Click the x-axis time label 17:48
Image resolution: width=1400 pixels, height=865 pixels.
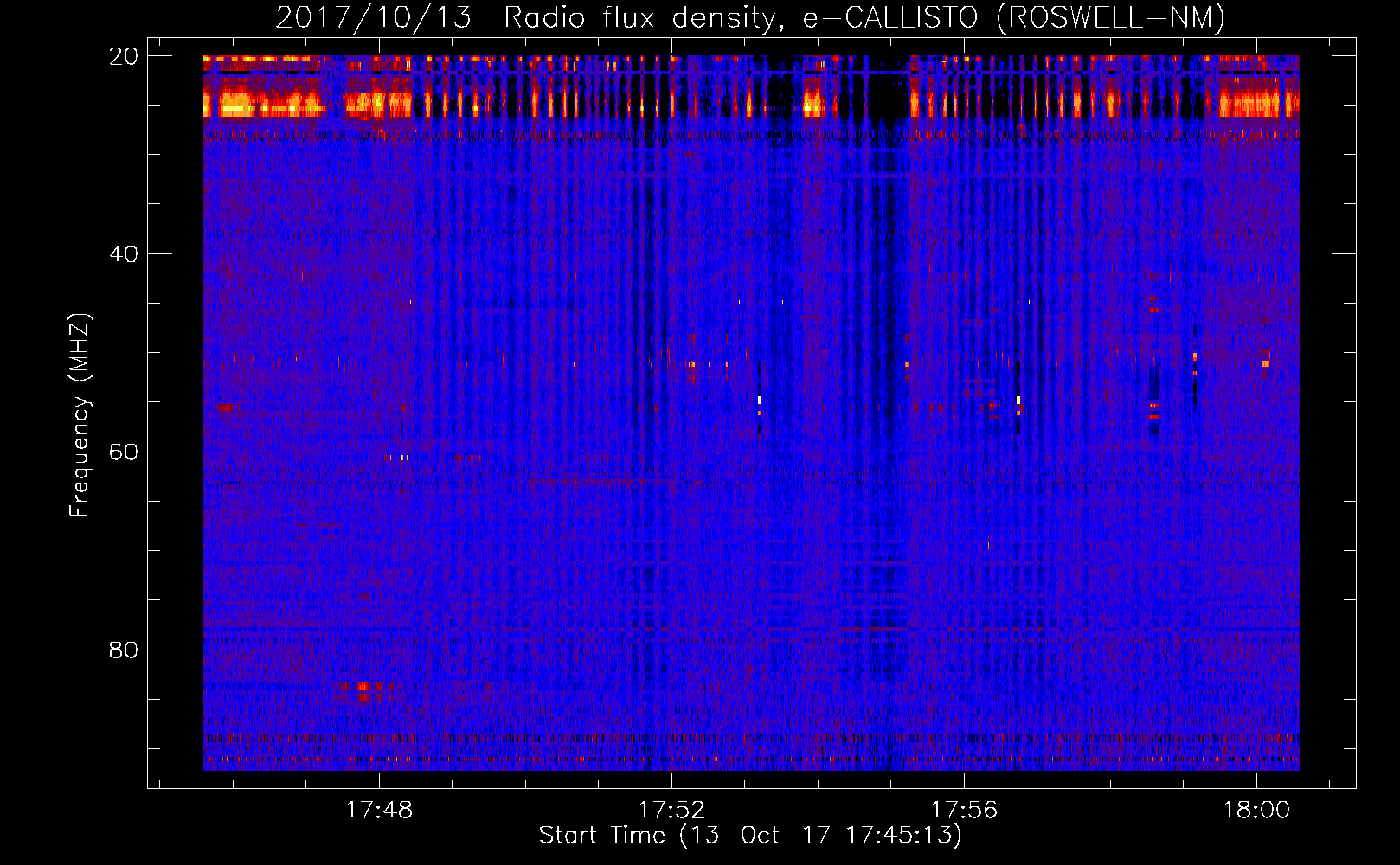379,811
